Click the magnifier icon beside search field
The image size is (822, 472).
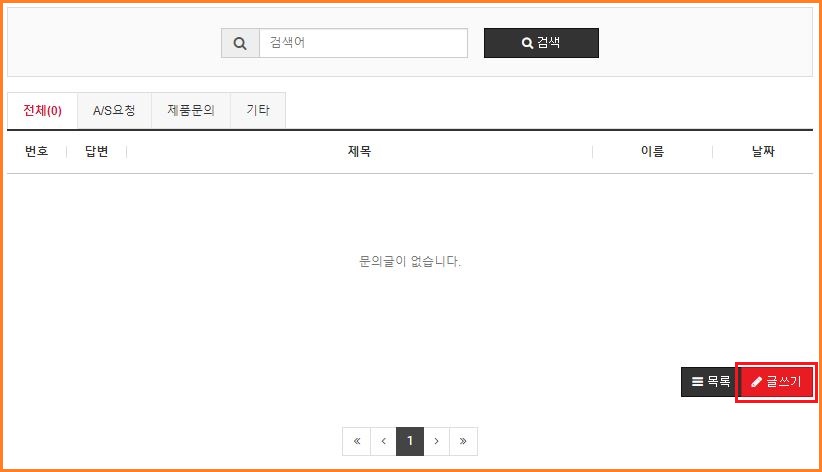point(240,43)
